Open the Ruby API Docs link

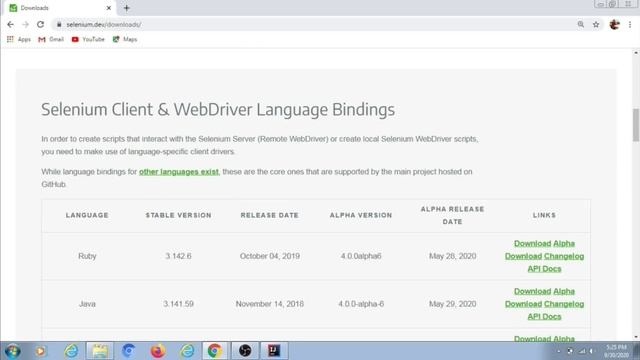click(x=544, y=269)
